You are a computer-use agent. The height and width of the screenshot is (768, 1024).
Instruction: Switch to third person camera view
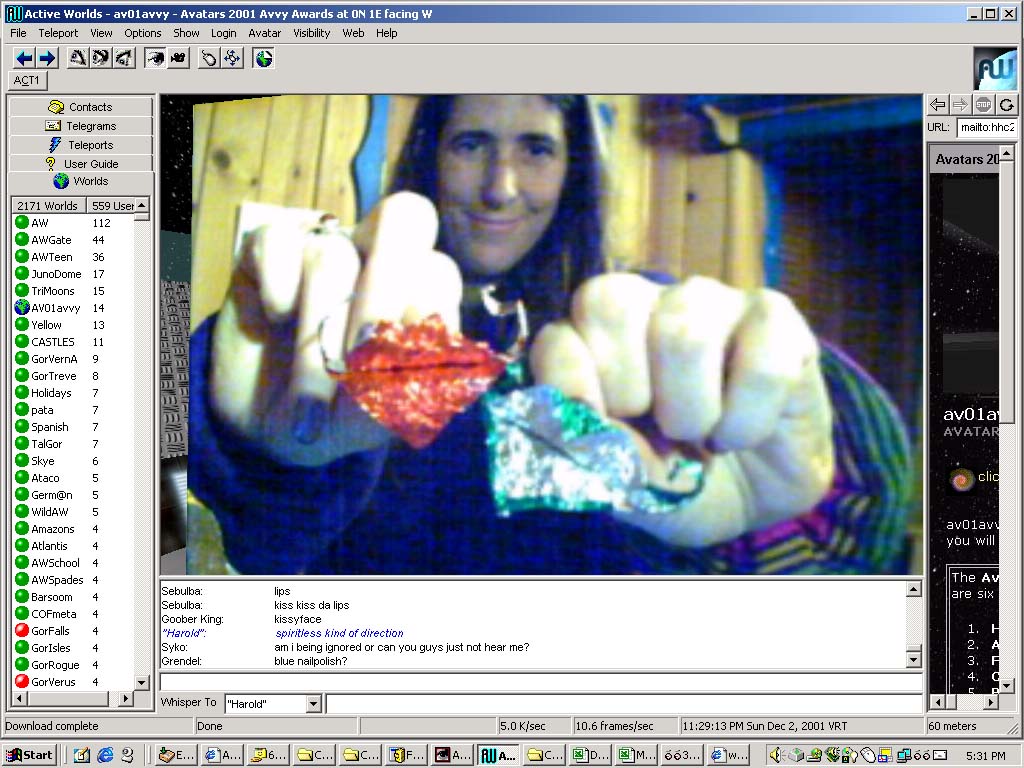[178, 58]
